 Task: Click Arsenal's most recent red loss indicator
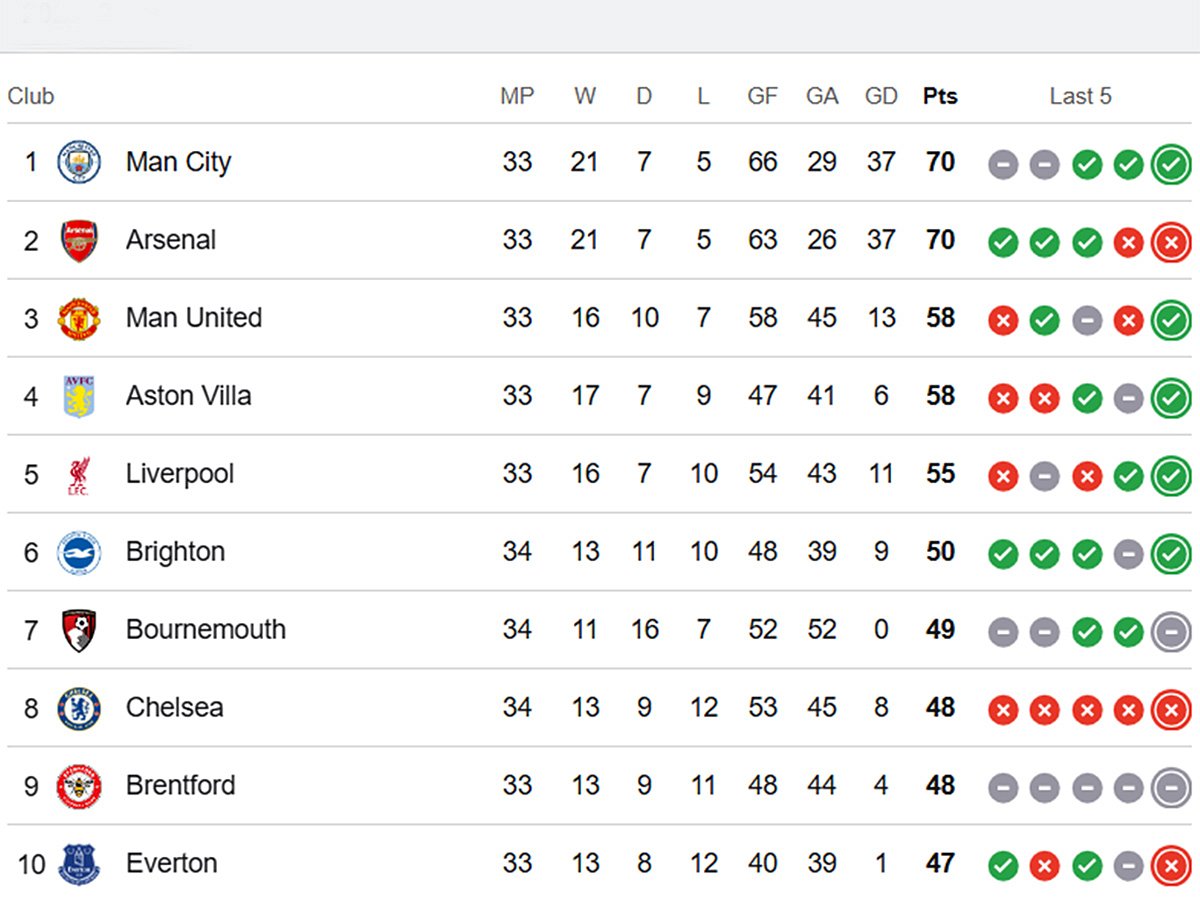(1170, 240)
